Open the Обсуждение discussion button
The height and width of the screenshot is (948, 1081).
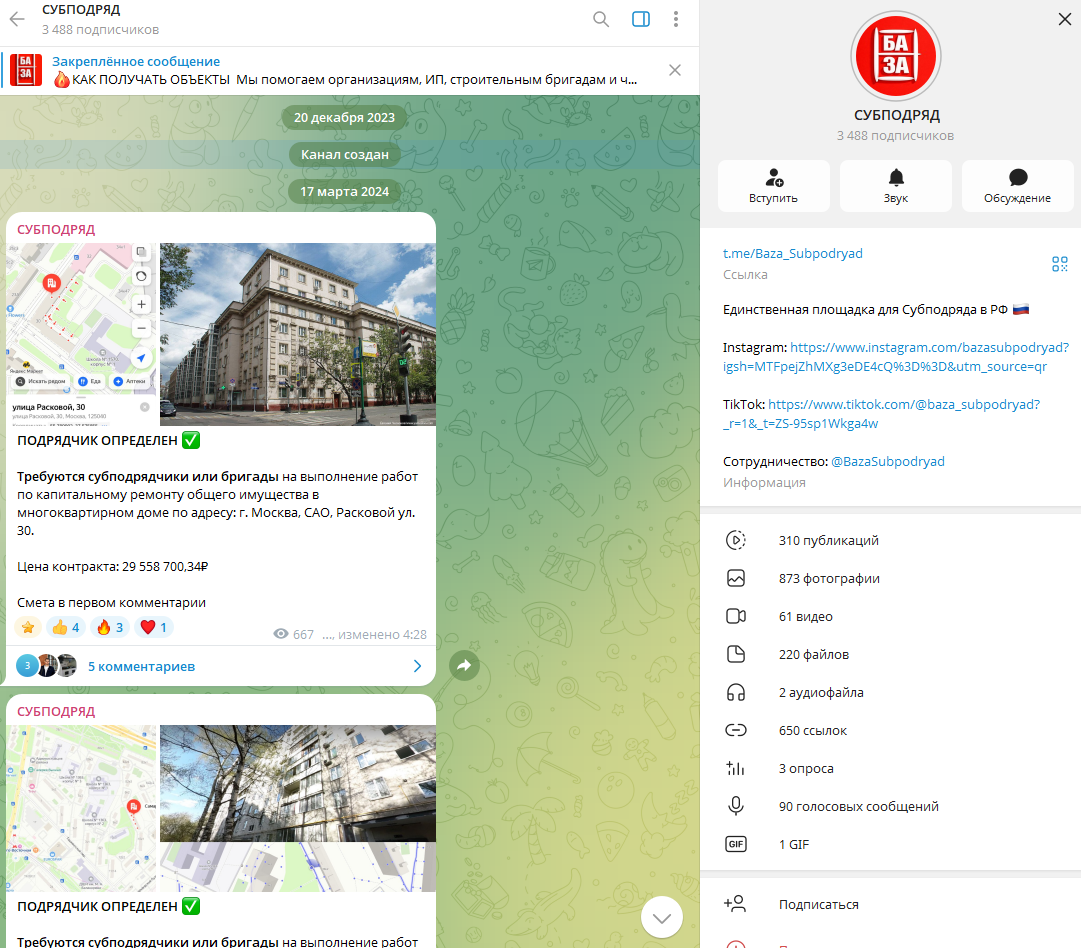coord(1018,186)
